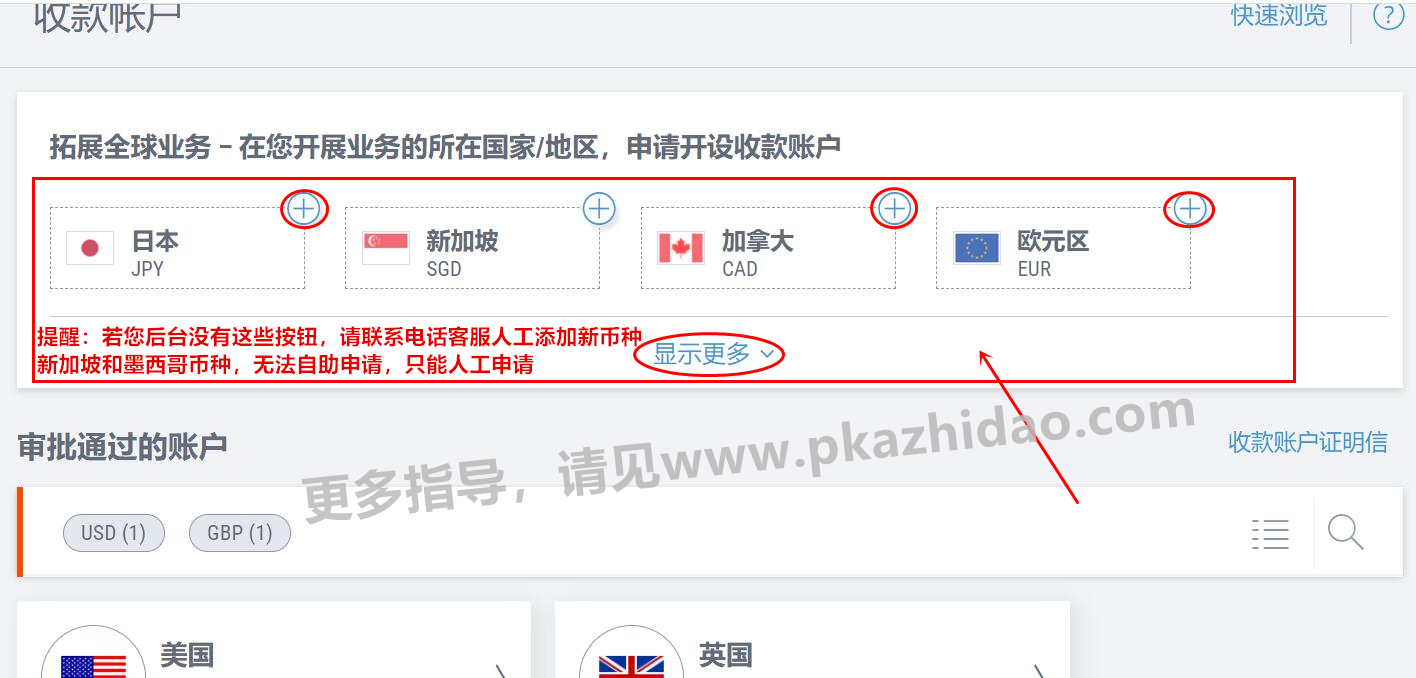This screenshot has width=1416, height=678.
Task: Click the European Union flag icon
Action: point(977,248)
